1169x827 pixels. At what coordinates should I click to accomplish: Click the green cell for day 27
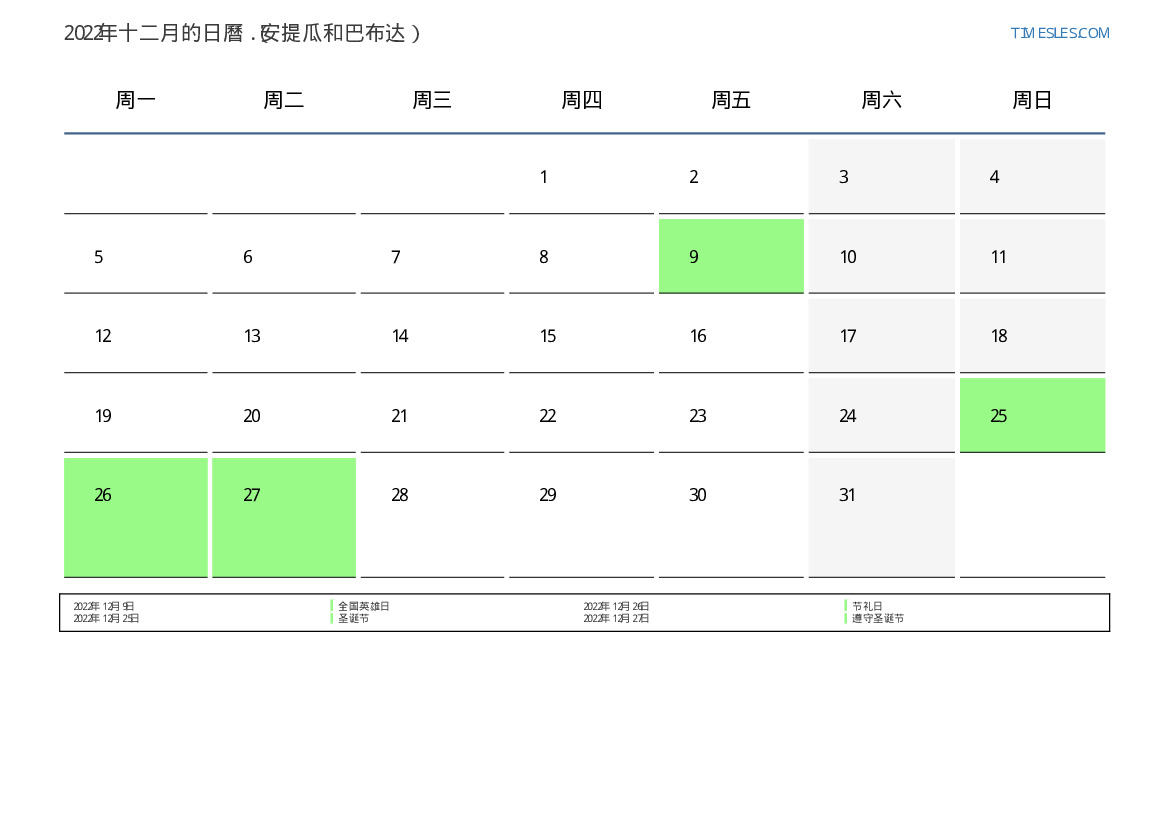coord(284,516)
